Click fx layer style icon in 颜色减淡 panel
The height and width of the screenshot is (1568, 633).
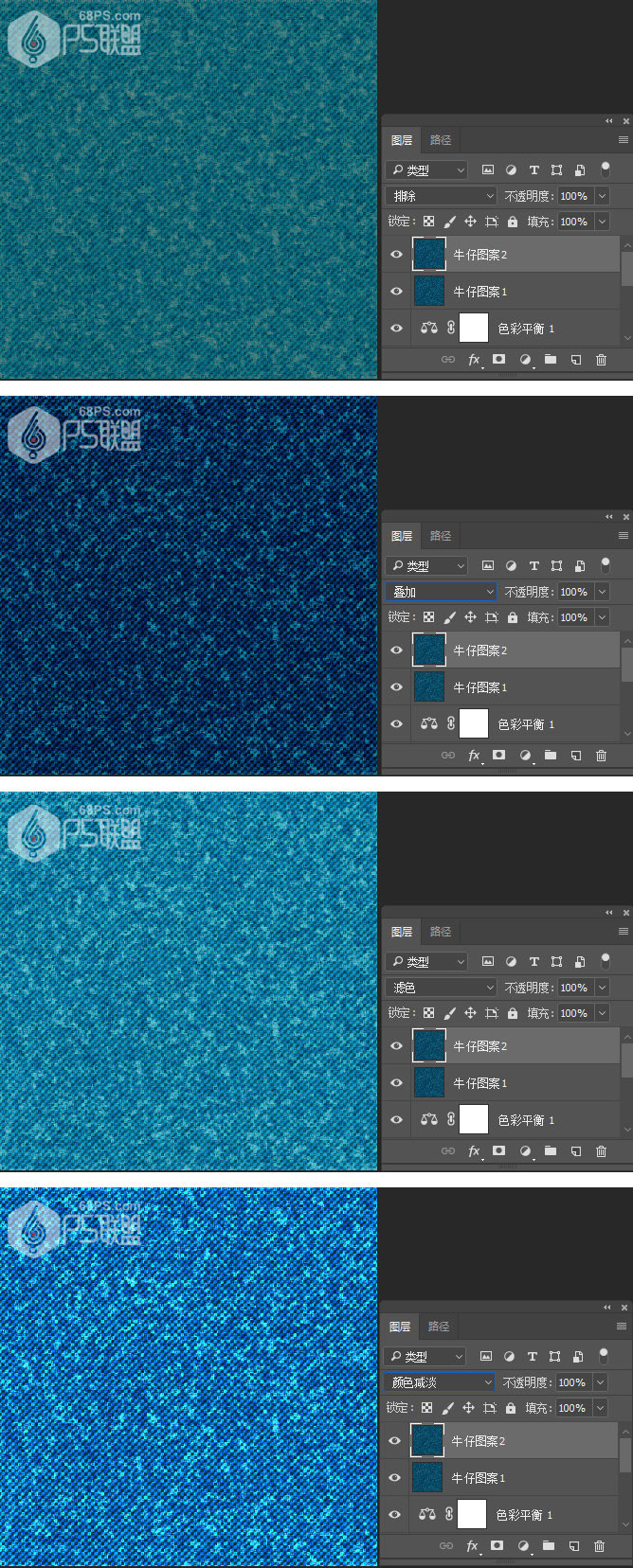[472, 1546]
